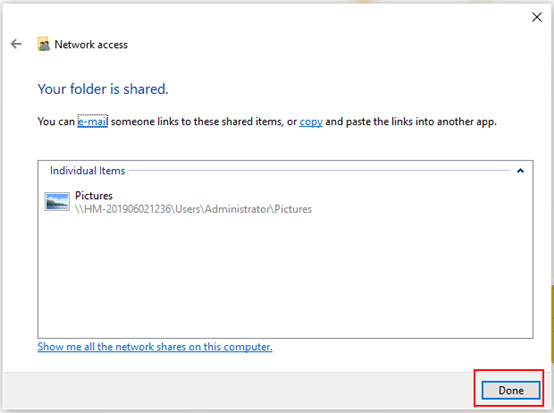
Task: Click the Network access shared-folder icon
Action: [x=43, y=45]
